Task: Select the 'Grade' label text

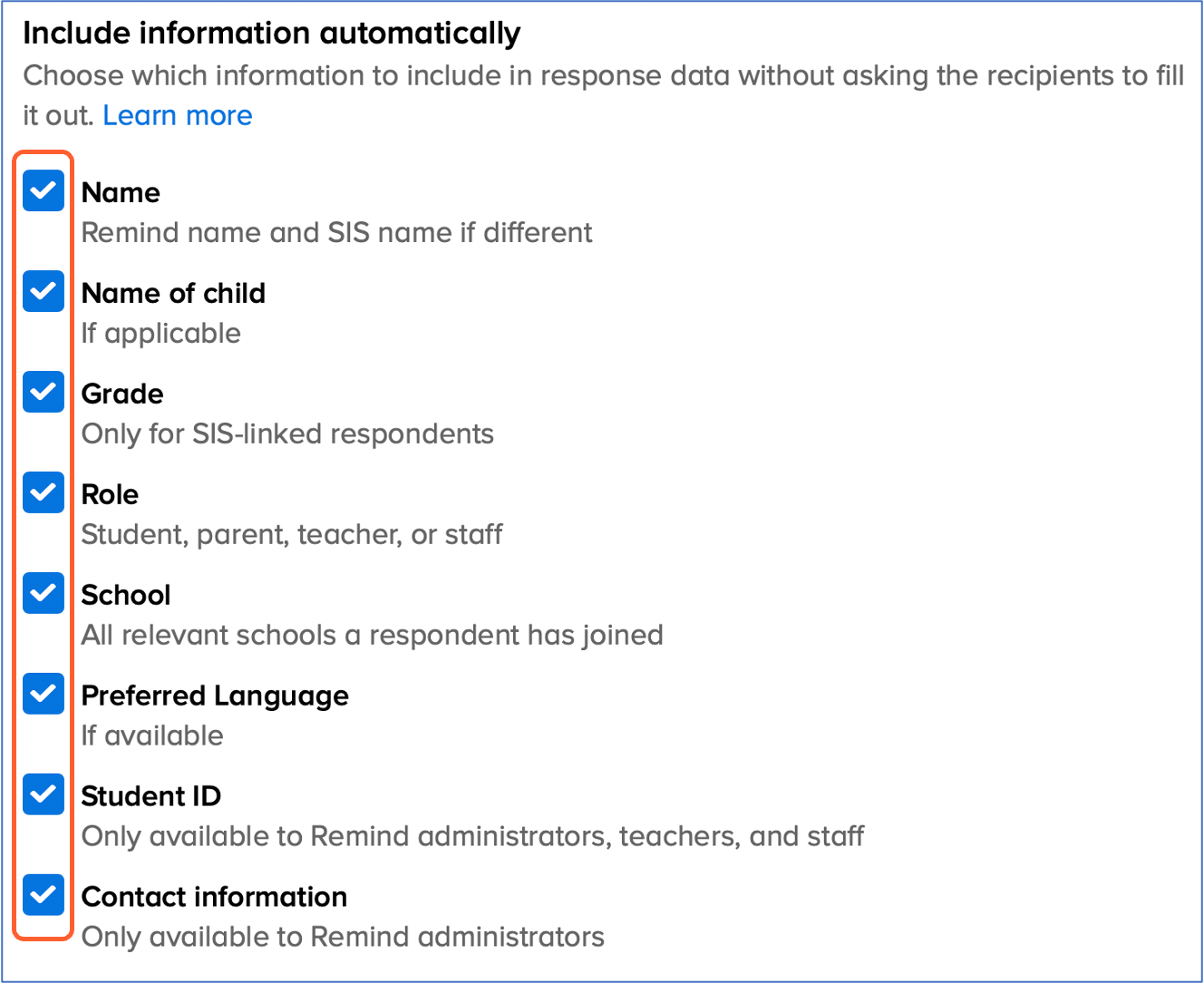Action: (122, 394)
